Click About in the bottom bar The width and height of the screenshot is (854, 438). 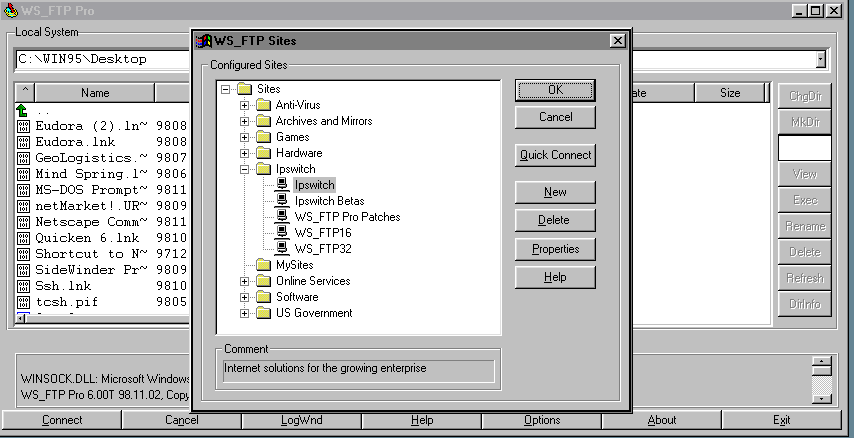[662, 420]
